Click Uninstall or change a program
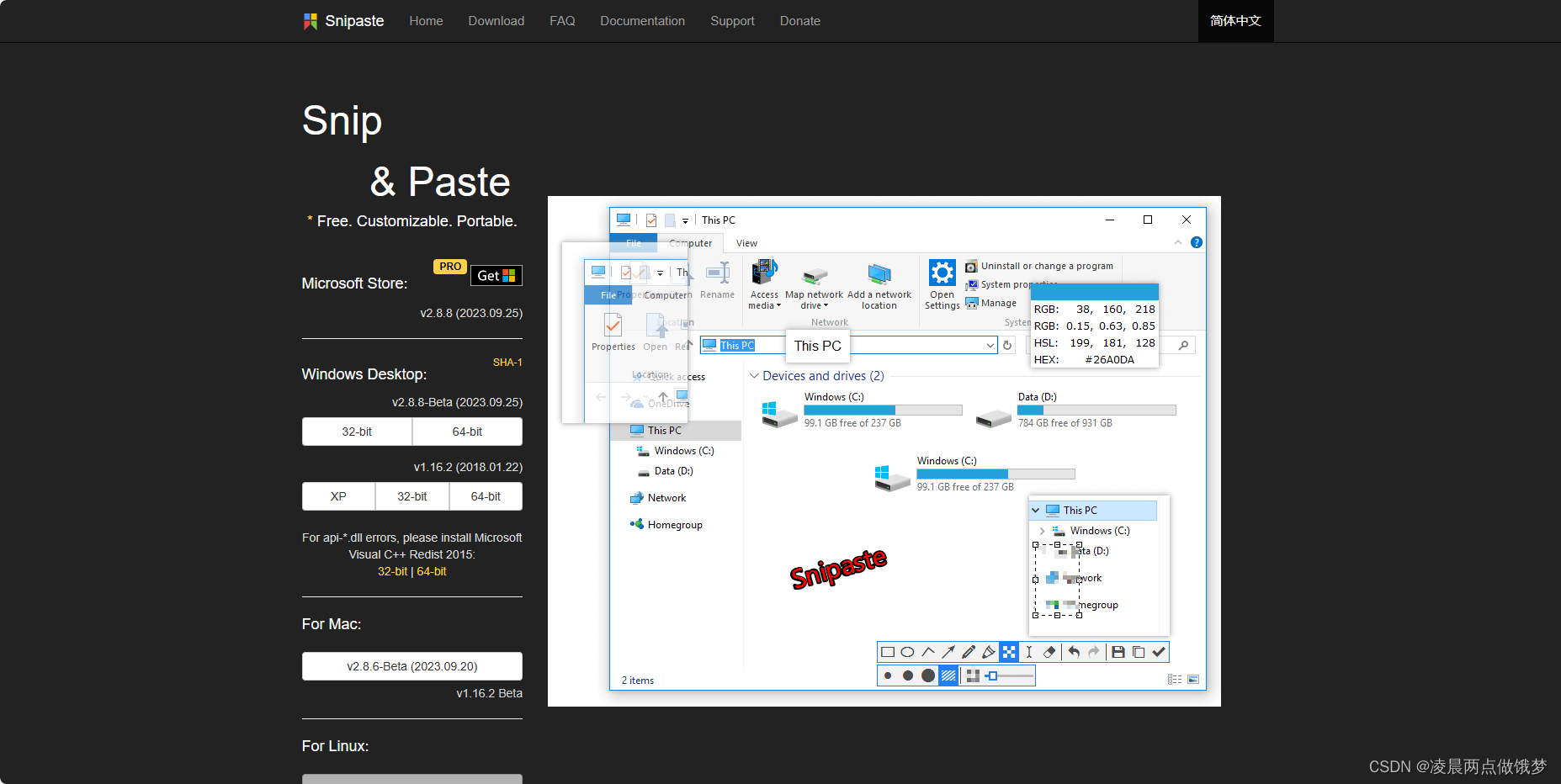 pyautogui.click(x=1039, y=266)
